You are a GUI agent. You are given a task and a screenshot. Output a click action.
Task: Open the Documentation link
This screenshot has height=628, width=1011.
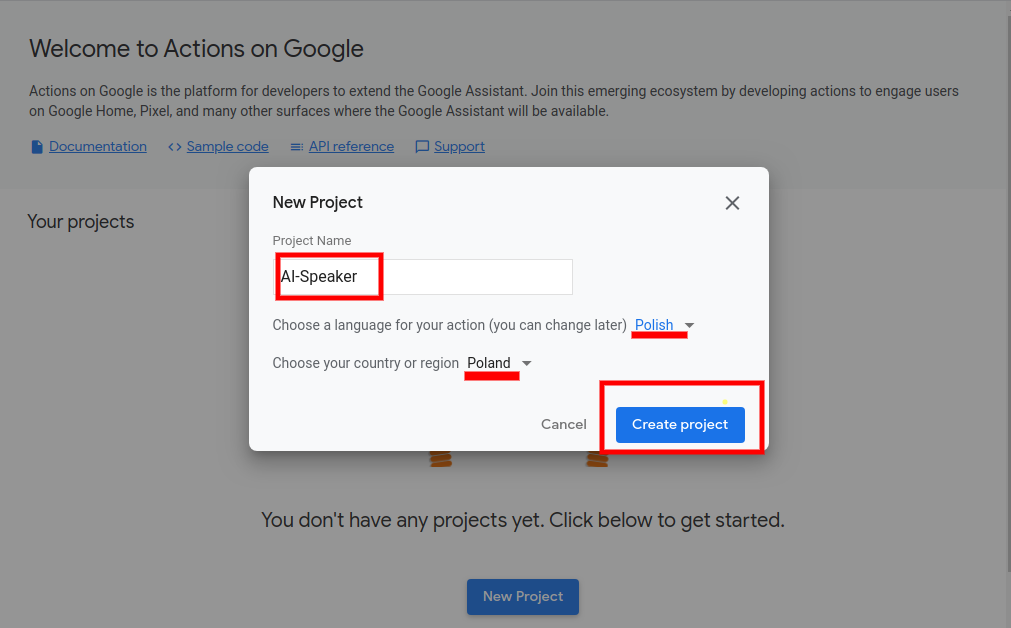click(98, 147)
